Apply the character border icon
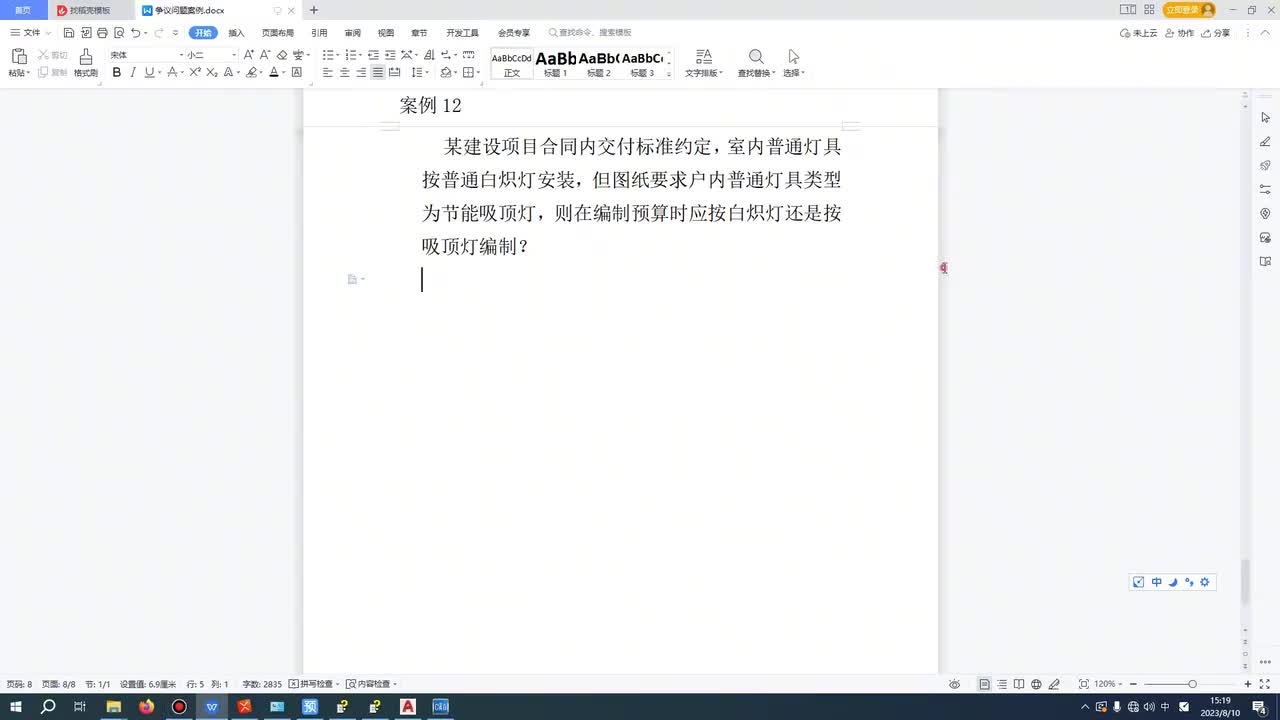 (297, 72)
